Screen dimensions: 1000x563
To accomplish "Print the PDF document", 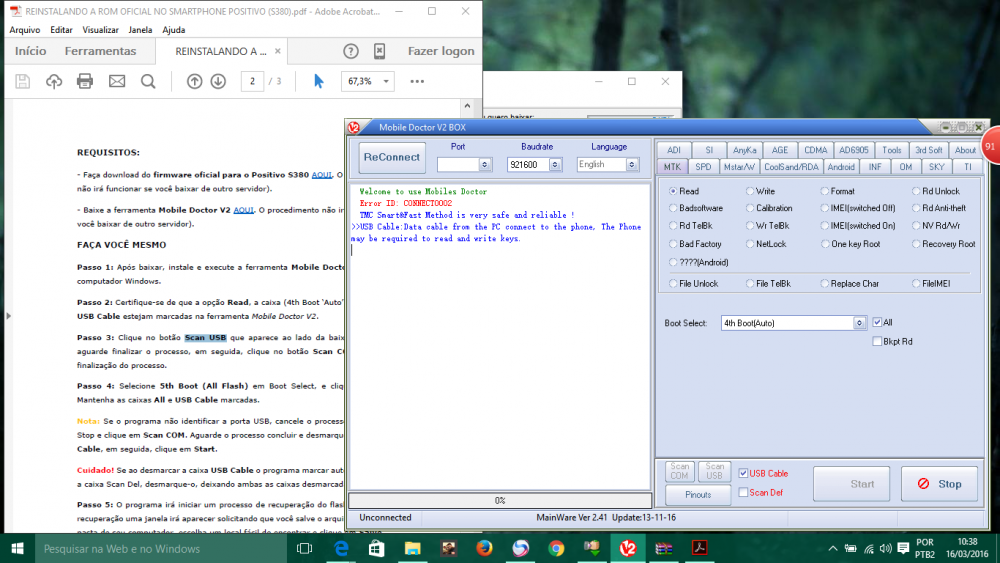I will click(x=85, y=81).
